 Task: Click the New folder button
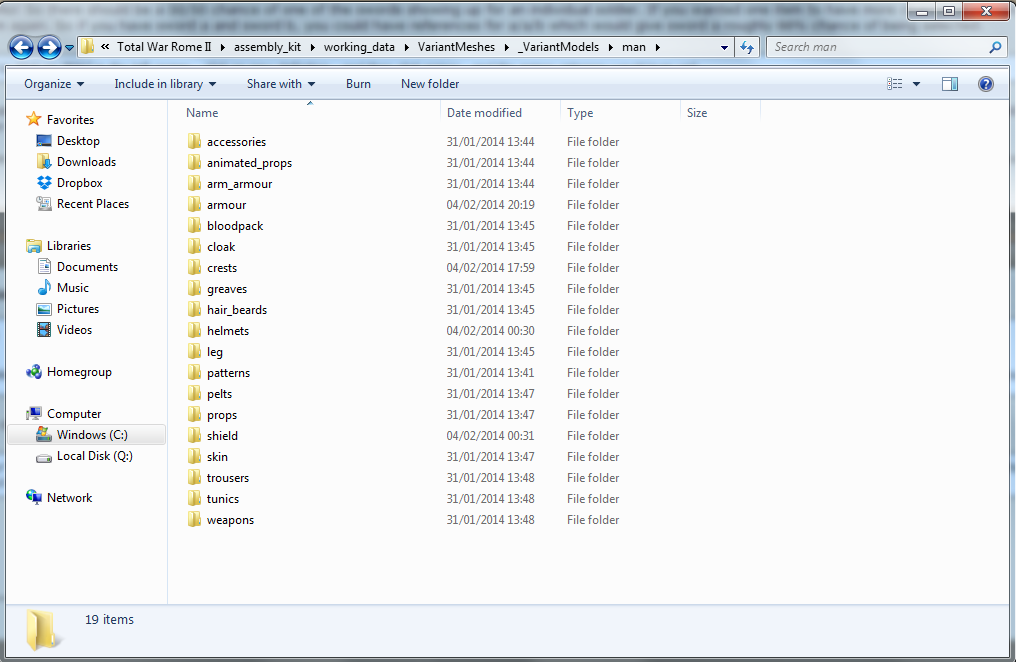(430, 84)
